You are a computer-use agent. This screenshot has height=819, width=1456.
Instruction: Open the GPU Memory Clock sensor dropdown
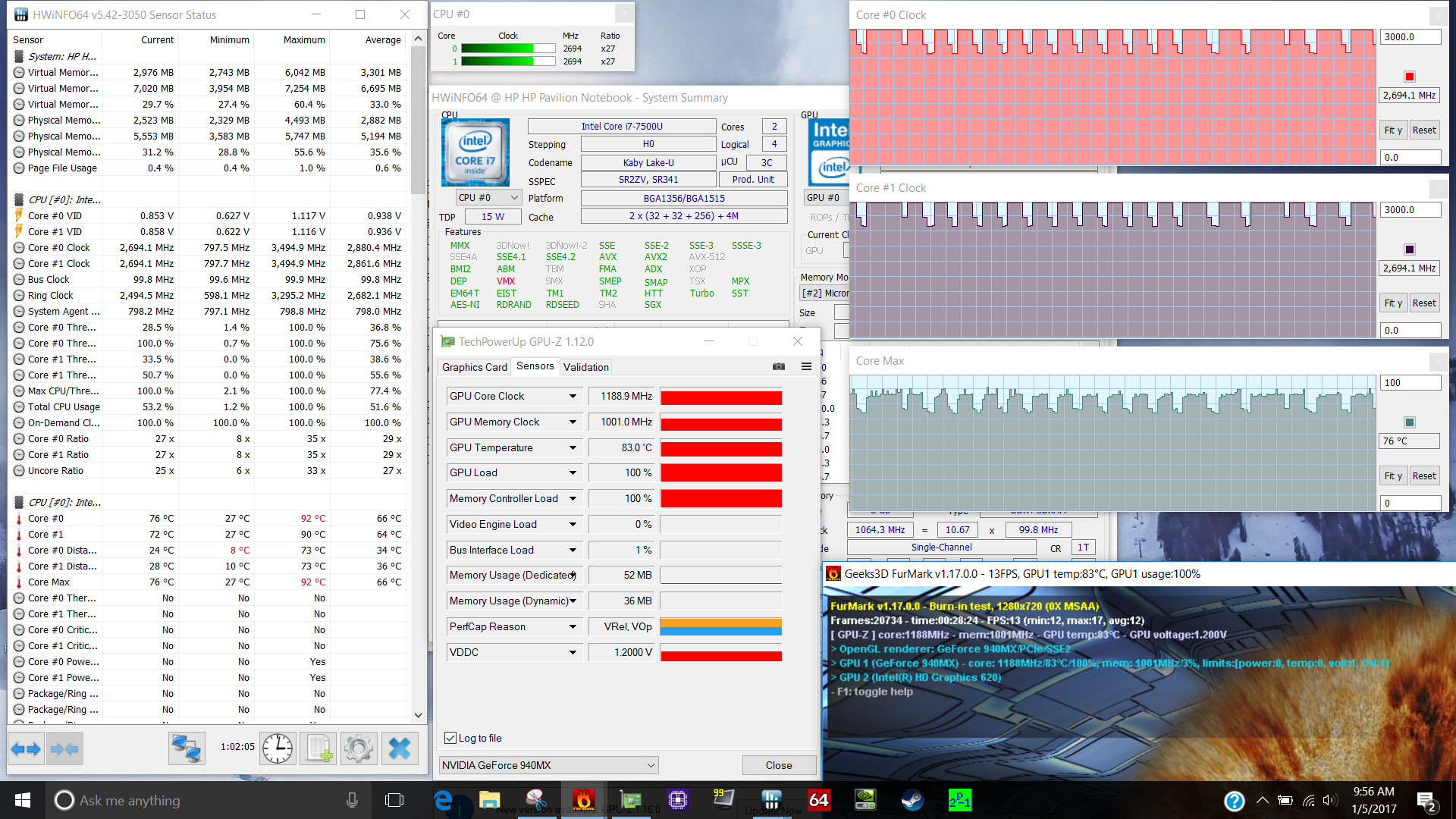coord(573,422)
